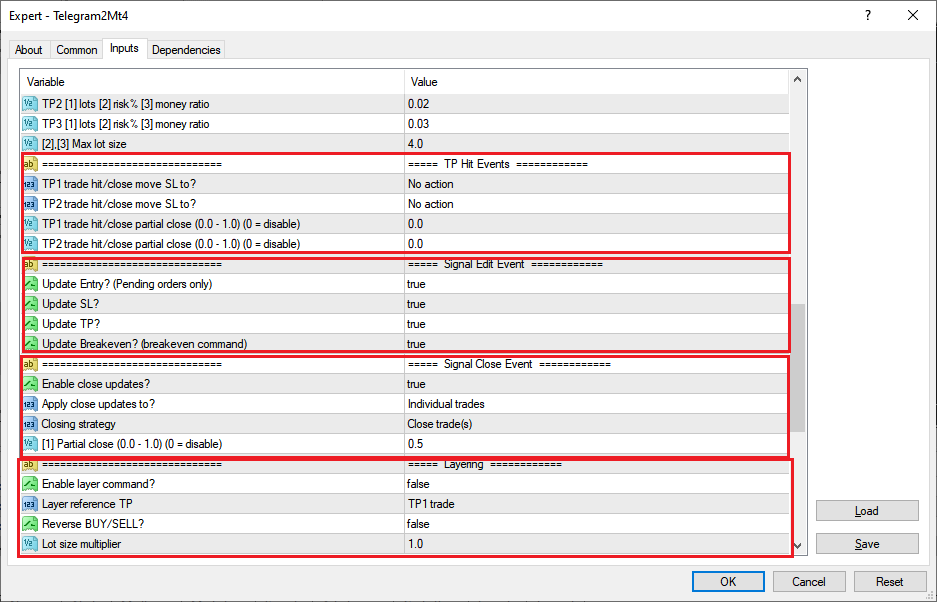The height and width of the screenshot is (602, 937).
Task: Click the icon beside Reverse BUY/SELL?
Action: [x=30, y=524]
